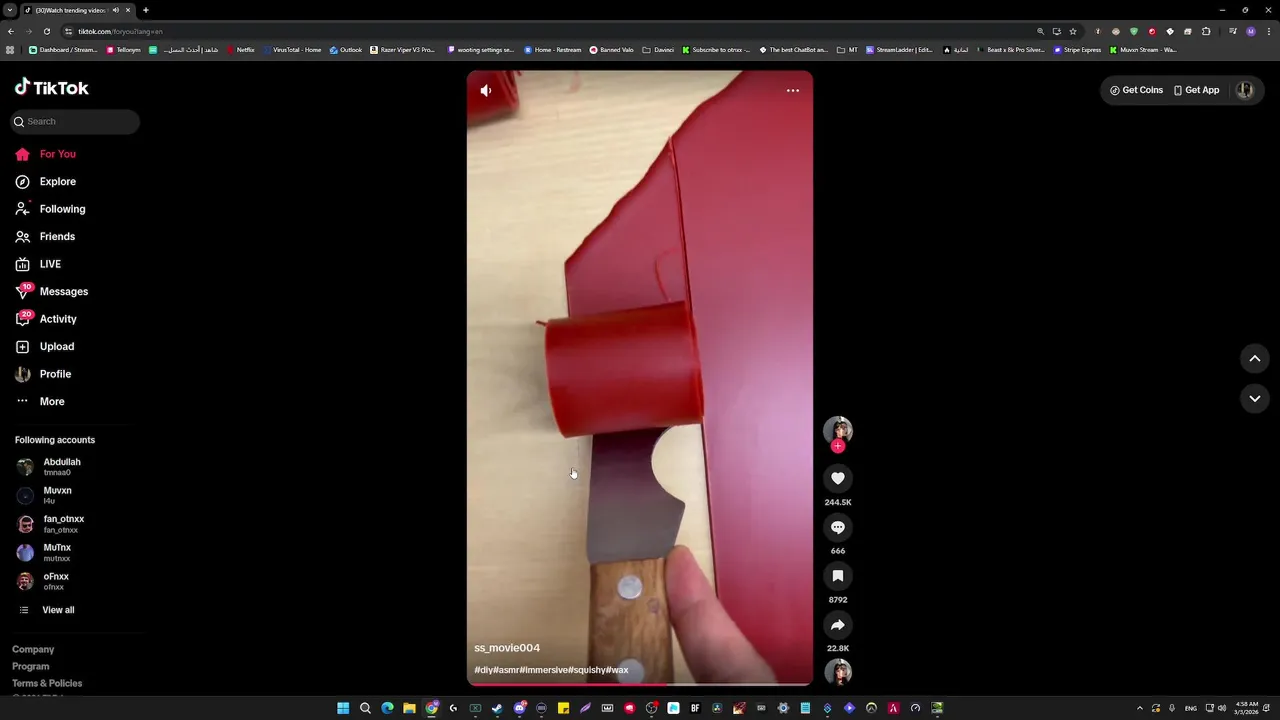Screen dimensions: 1280x720
Task: Show hidden system tray icons
Action: coord(1140,708)
